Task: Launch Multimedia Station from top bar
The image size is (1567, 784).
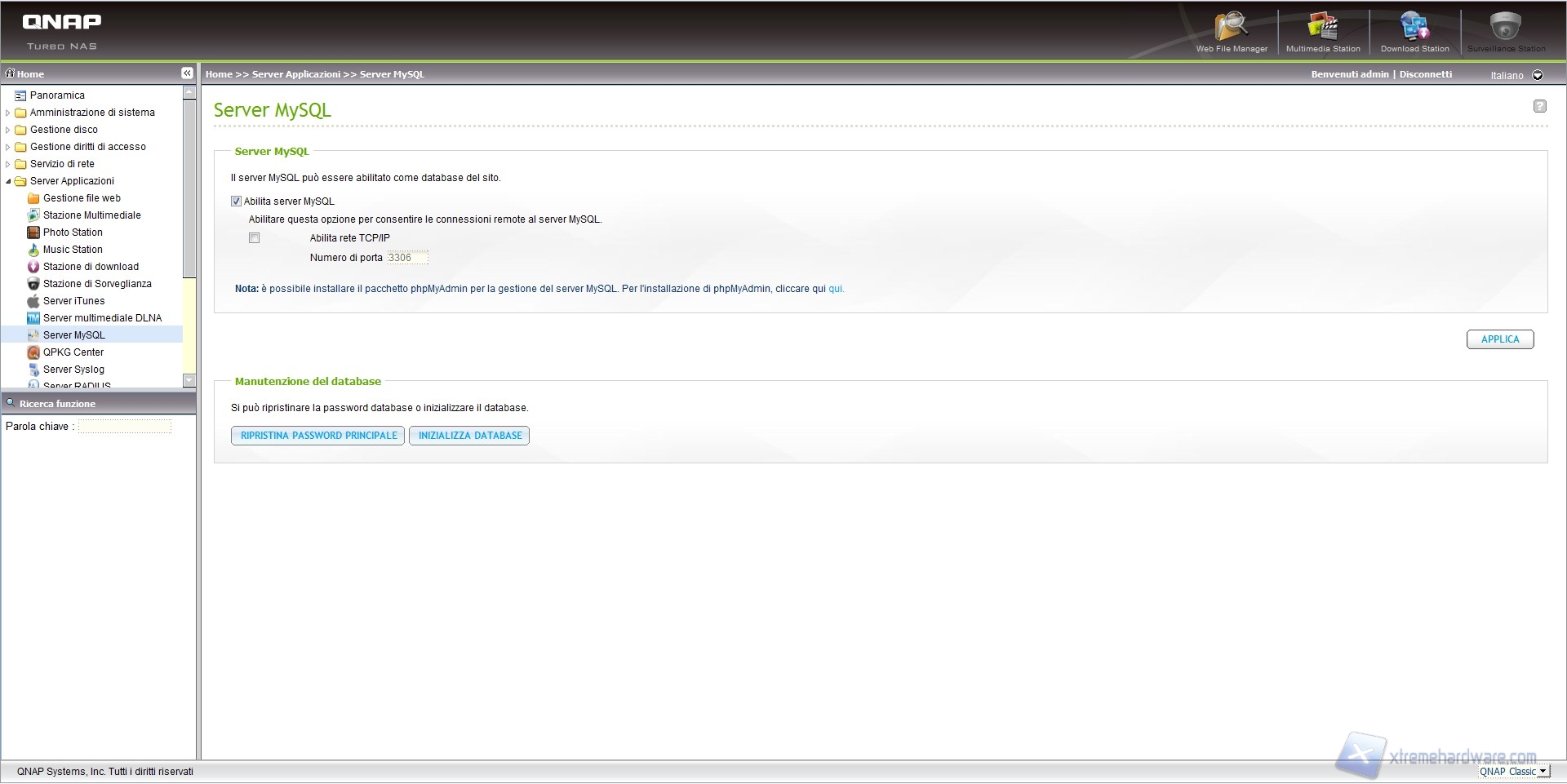Action: pyautogui.click(x=1322, y=31)
